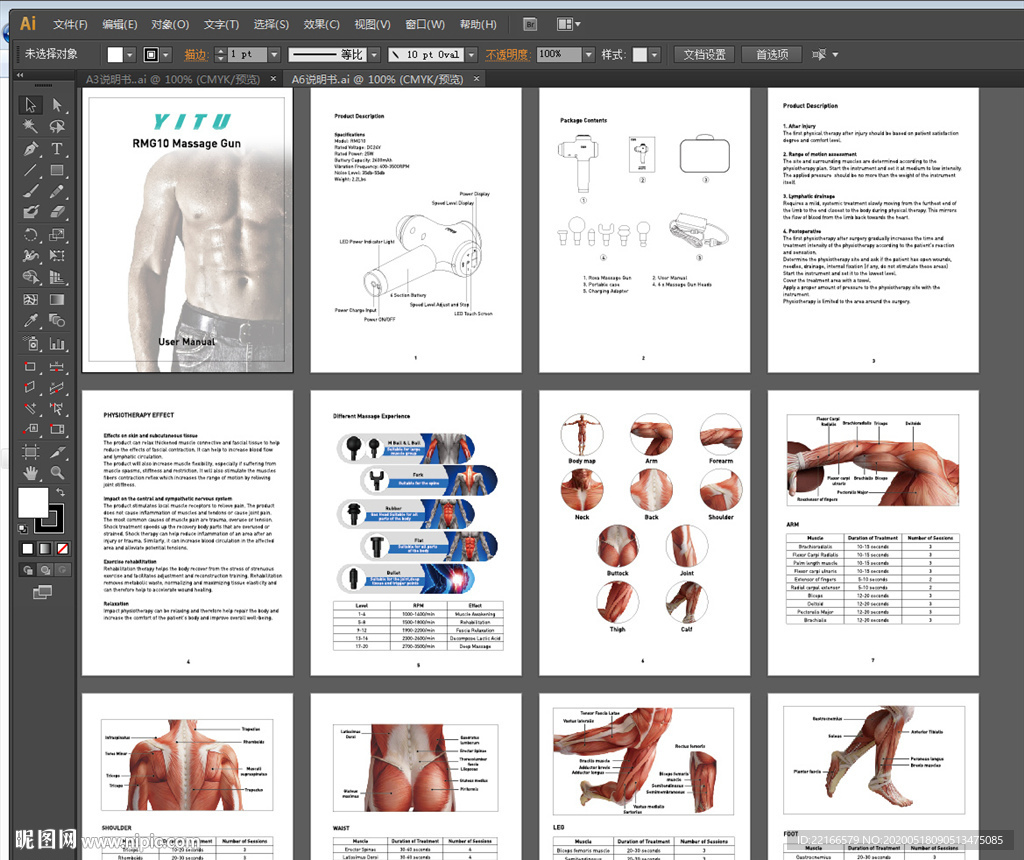Viewport: 1024px width, 860px height.
Task: Open the stroke color dropdown arrow
Action: click(166, 55)
